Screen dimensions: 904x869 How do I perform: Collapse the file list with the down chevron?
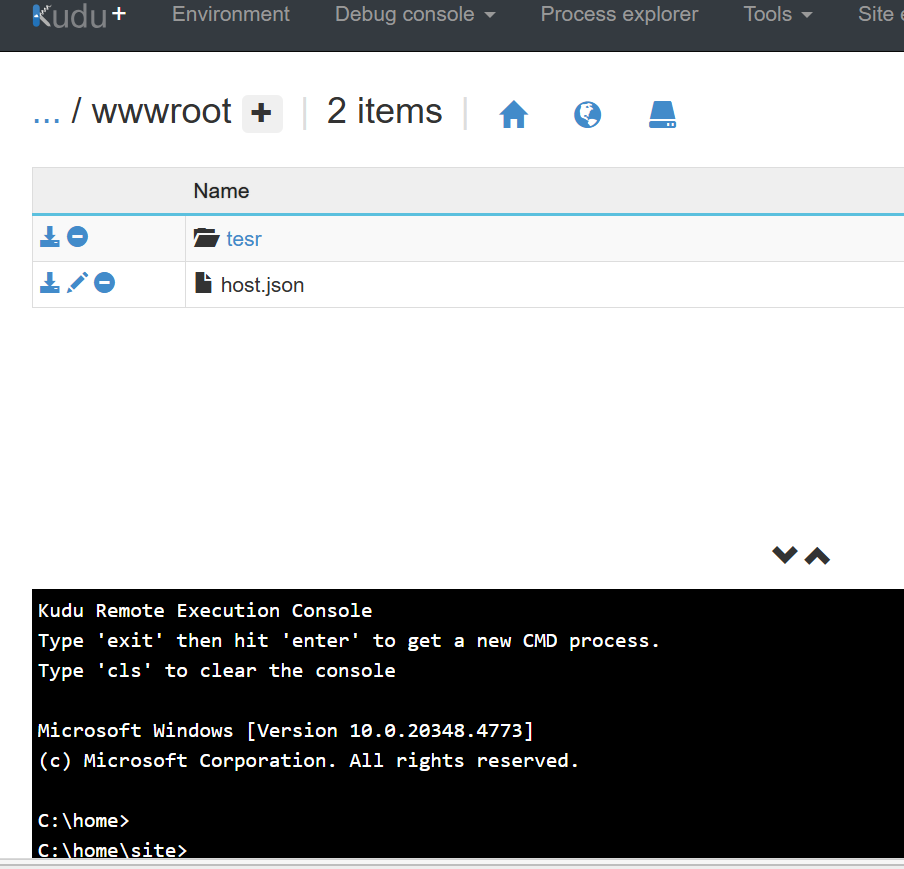click(785, 555)
